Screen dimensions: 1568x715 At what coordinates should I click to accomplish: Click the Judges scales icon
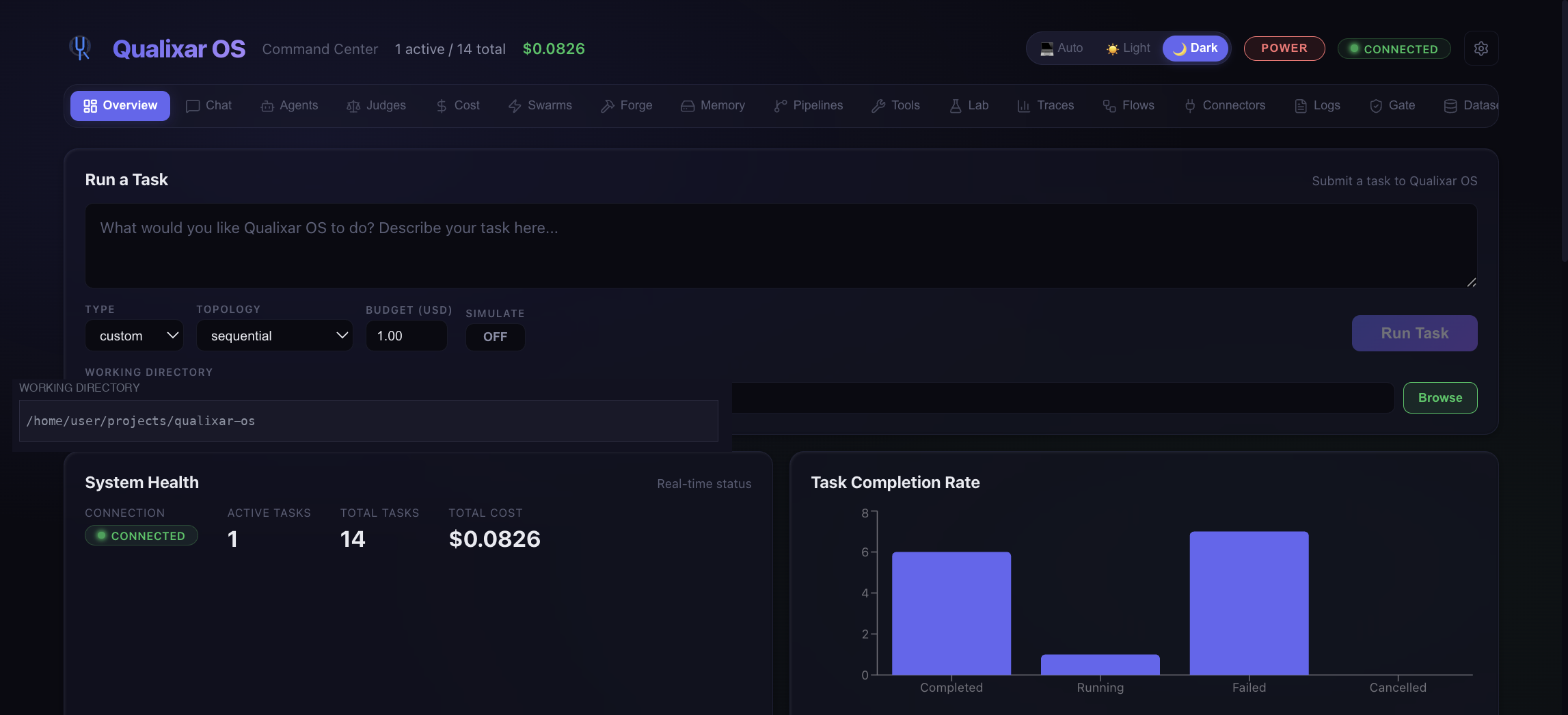353,106
